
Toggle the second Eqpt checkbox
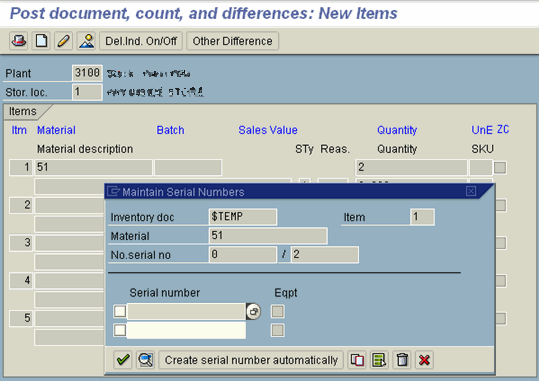278,330
